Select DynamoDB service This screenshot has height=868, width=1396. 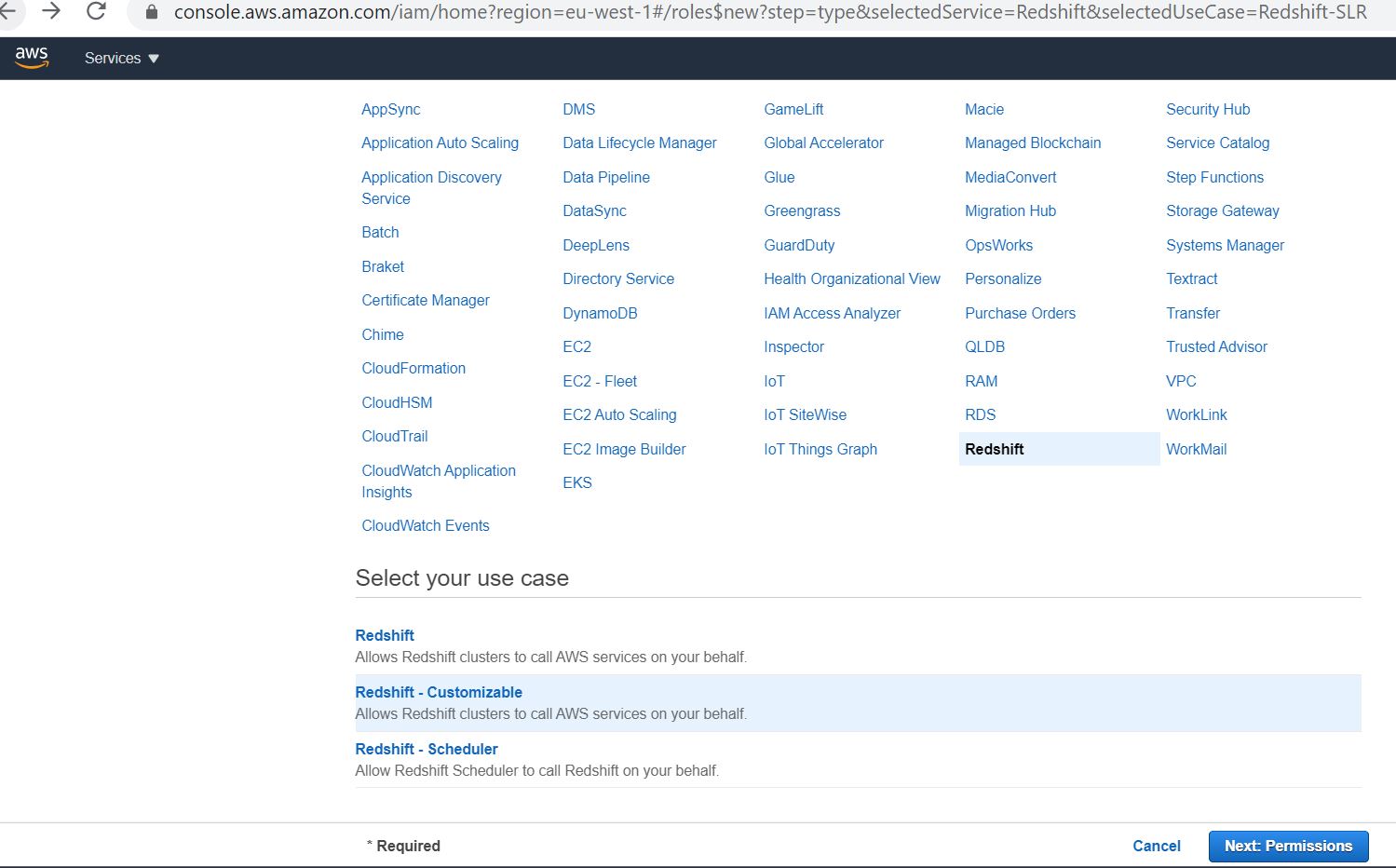600,313
